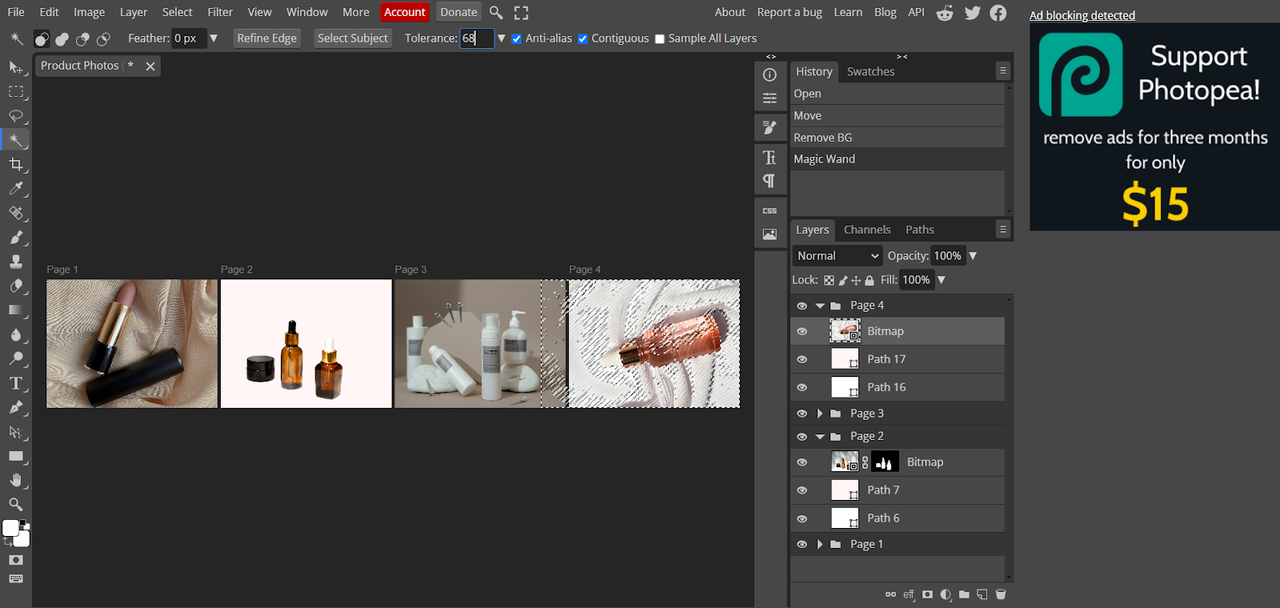
Task: Delete layer using the trash icon
Action: tap(1001, 595)
